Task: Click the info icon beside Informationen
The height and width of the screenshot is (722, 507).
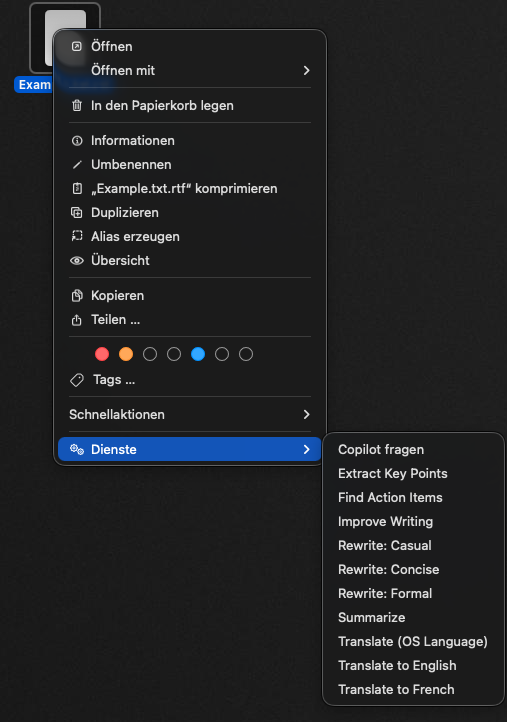Action: coord(77,140)
